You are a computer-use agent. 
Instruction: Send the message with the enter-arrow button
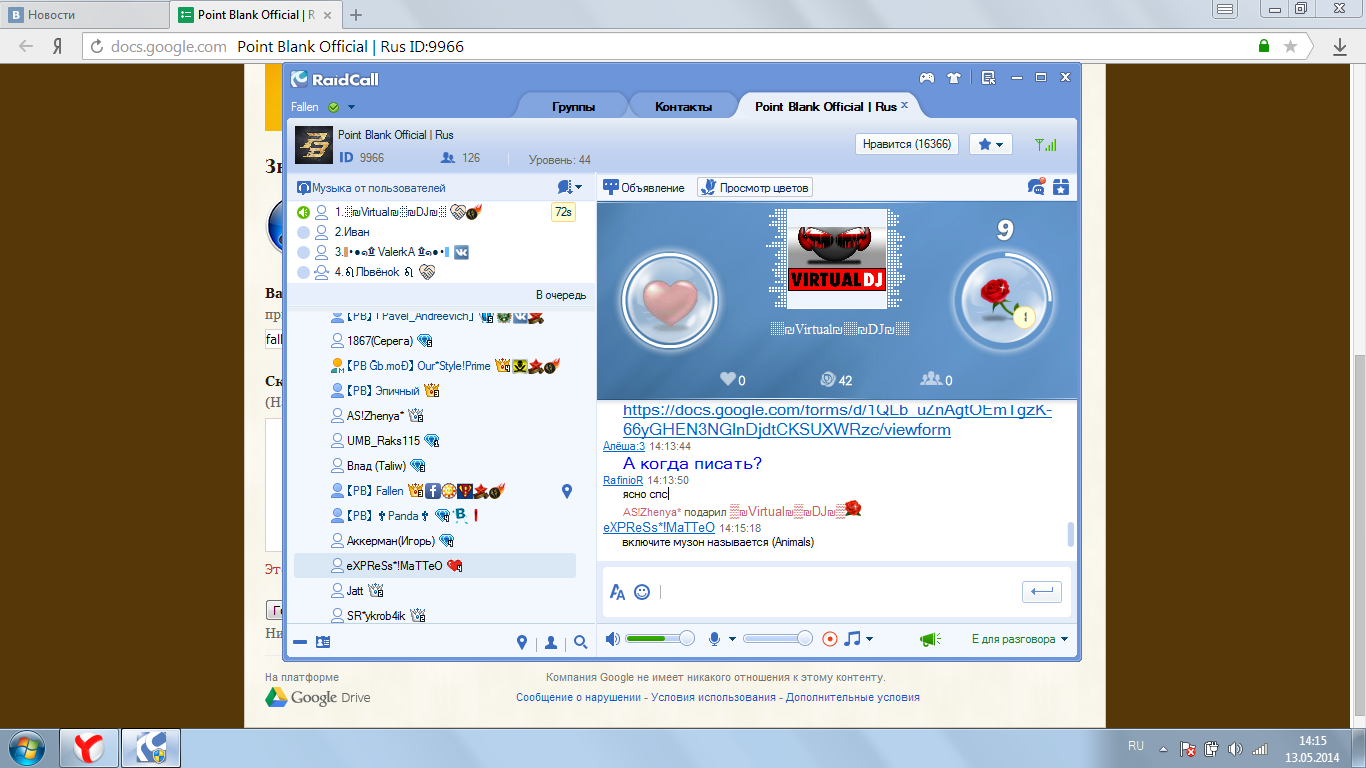pos(1042,592)
